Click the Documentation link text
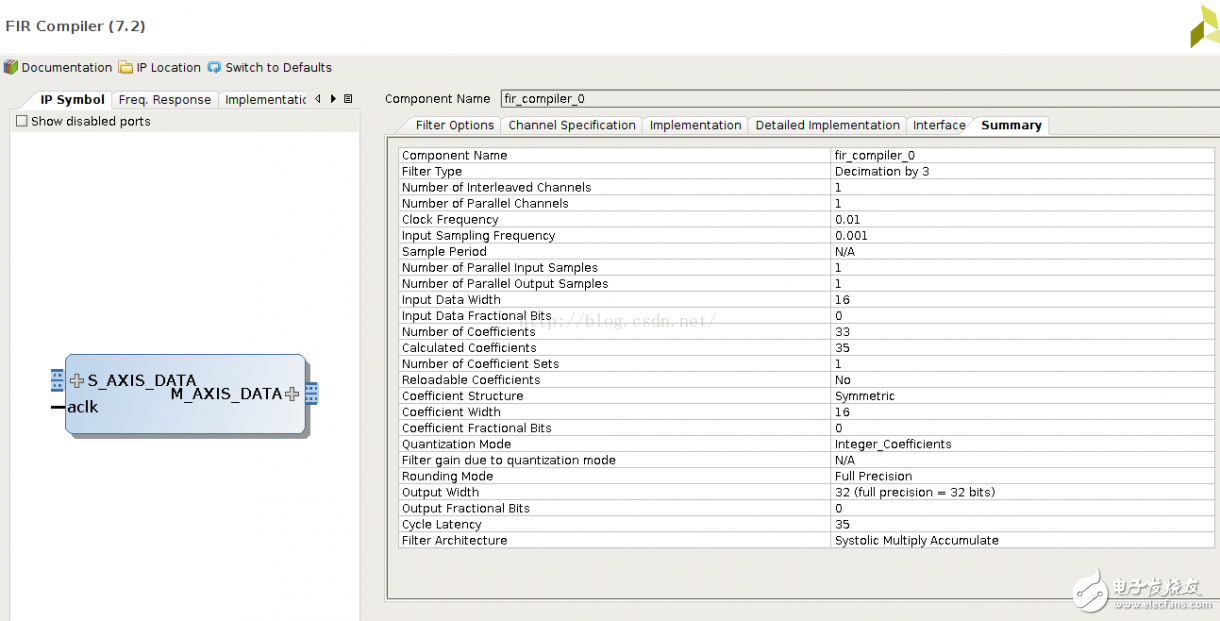Image resolution: width=1220 pixels, height=621 pixels. [x=67, y=67]
